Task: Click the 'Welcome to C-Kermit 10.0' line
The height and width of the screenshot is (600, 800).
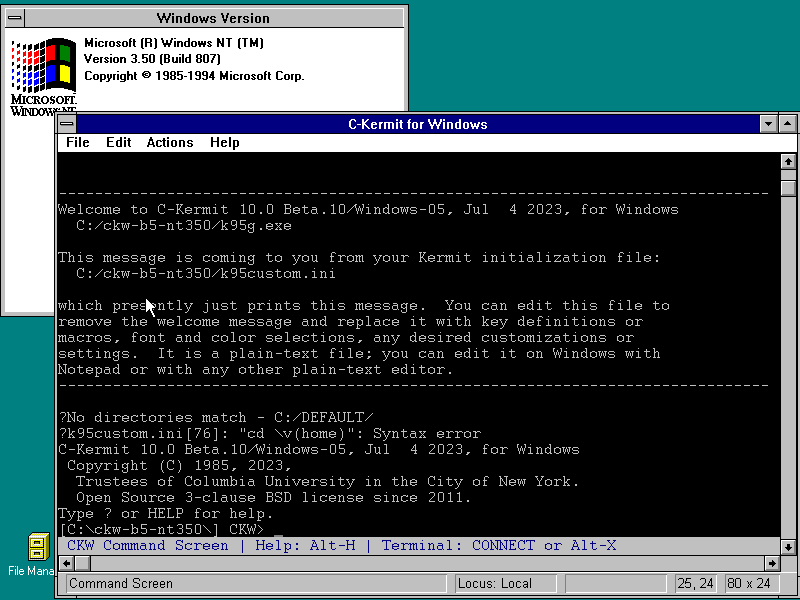Action: pos(368,209)
